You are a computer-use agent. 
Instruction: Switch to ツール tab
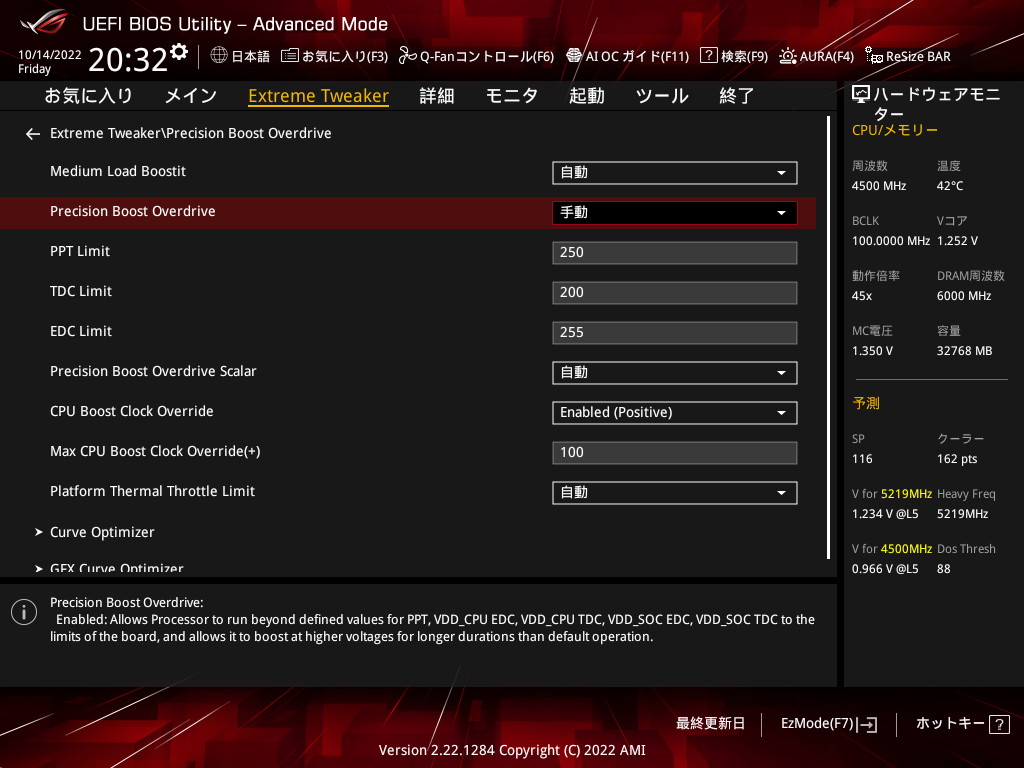point(662,96)
